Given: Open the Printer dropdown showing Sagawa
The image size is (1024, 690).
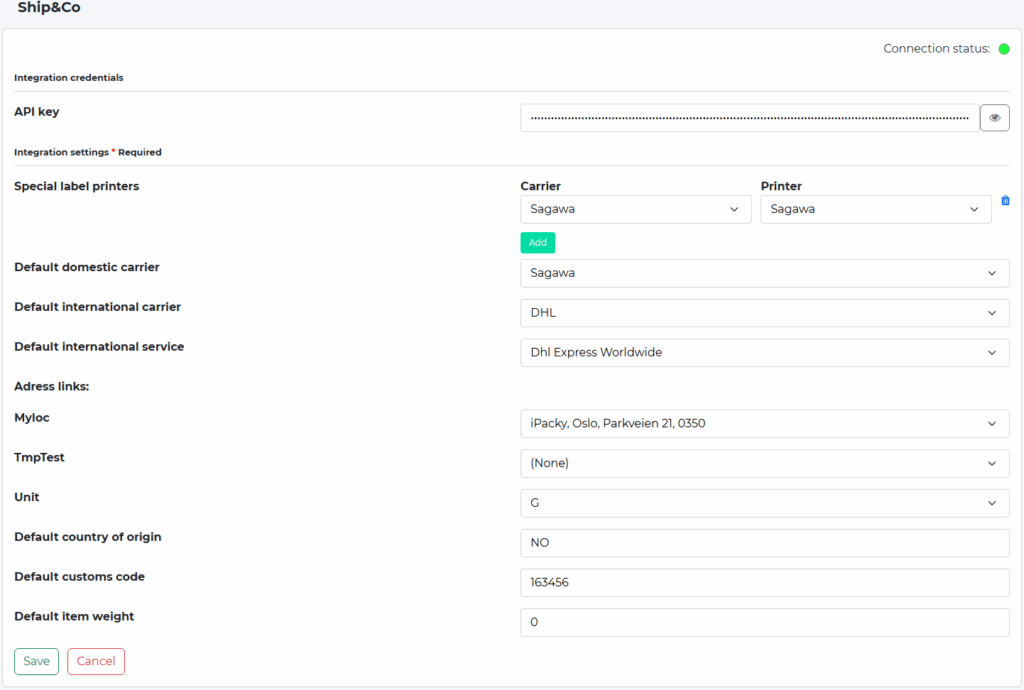Looking at the screenshot, I should [875, 209].
